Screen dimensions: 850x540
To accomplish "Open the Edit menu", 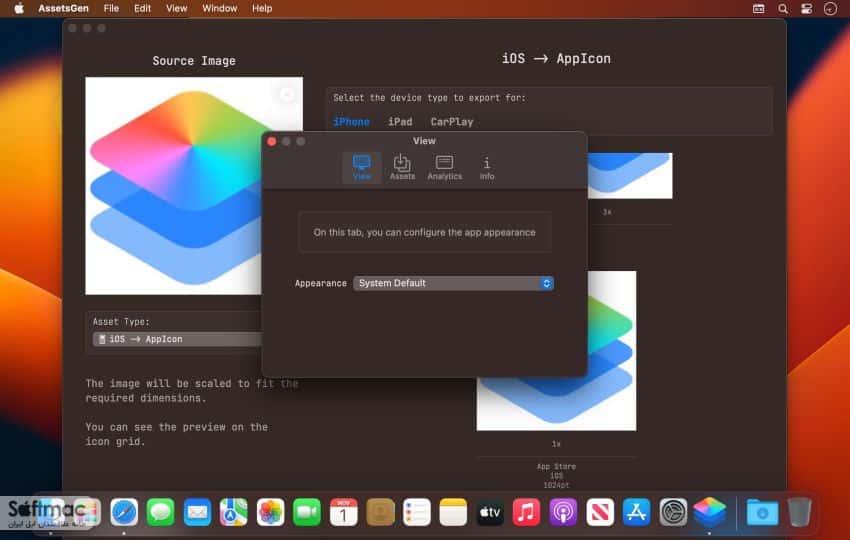I will click(143, 8).
